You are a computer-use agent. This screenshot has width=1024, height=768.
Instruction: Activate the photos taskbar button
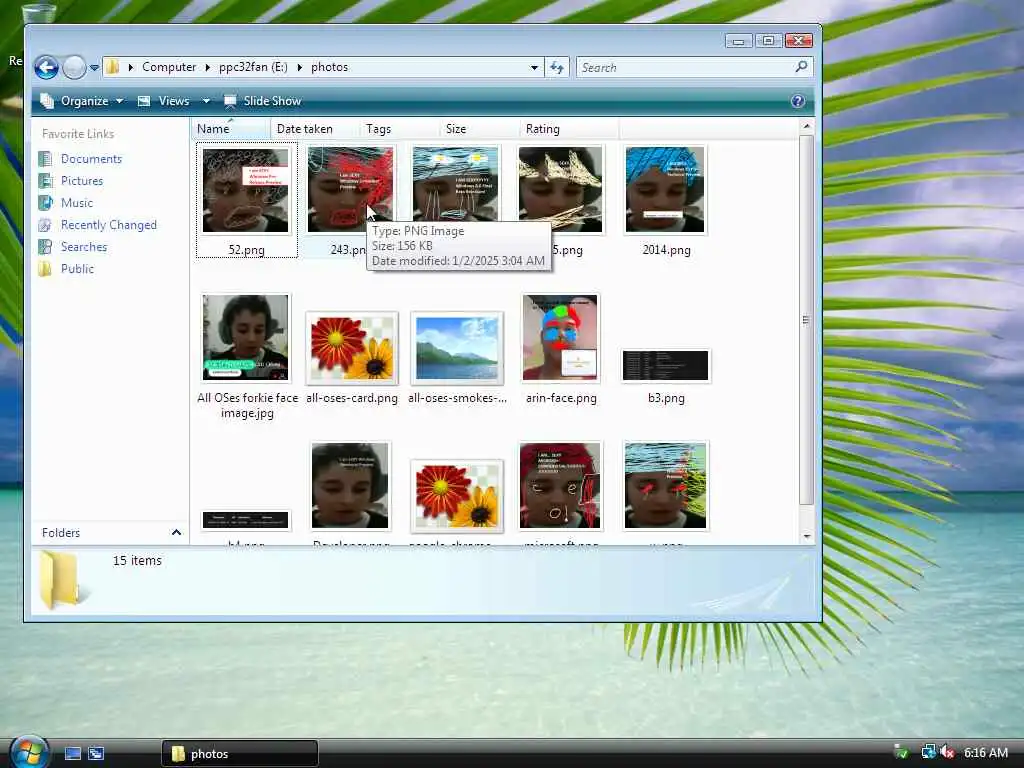point(239,754)
